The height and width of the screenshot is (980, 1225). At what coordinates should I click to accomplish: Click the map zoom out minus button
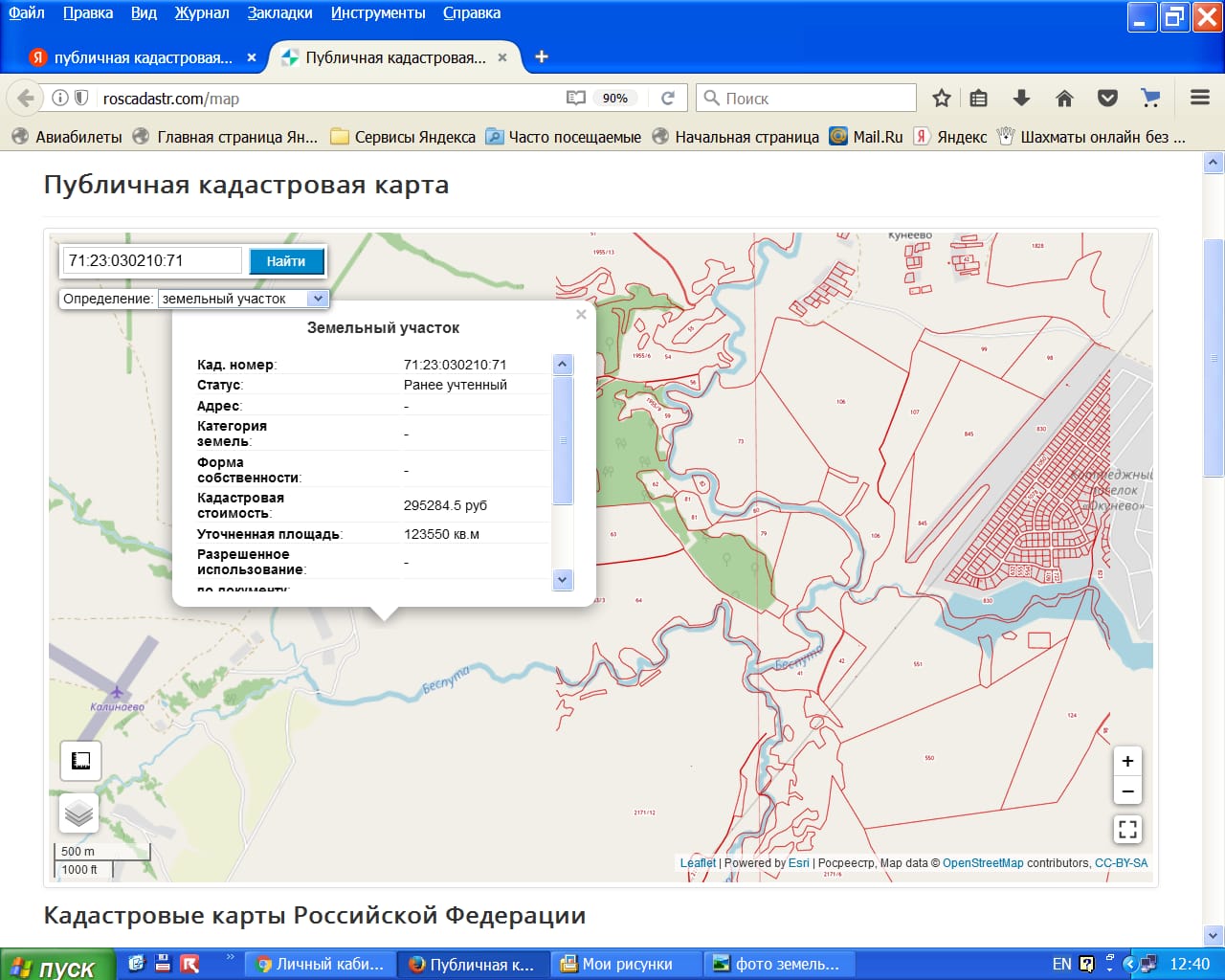[1127, 791]
